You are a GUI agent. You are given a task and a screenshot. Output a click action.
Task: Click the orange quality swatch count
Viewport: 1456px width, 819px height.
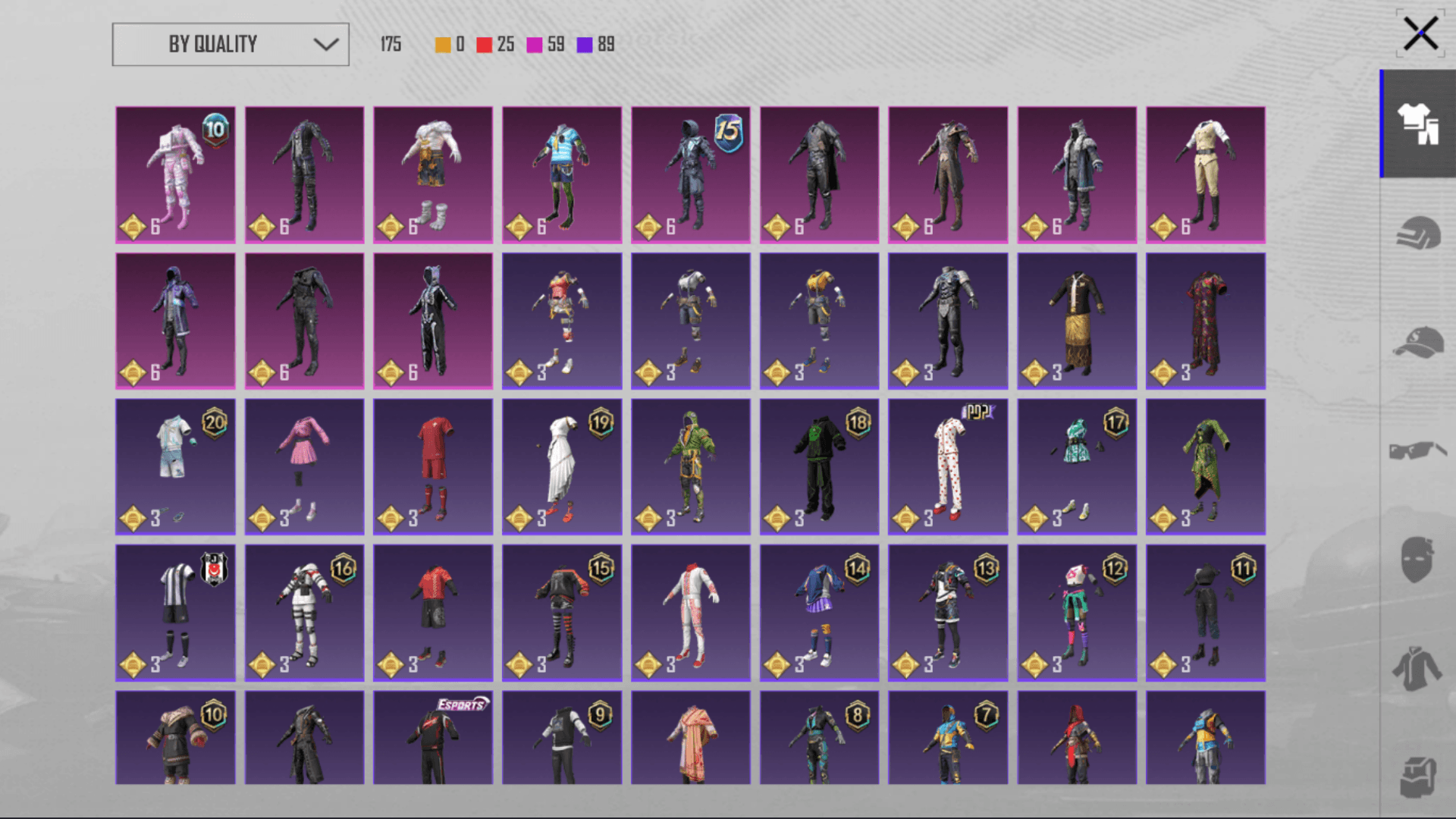coord(450,45)
